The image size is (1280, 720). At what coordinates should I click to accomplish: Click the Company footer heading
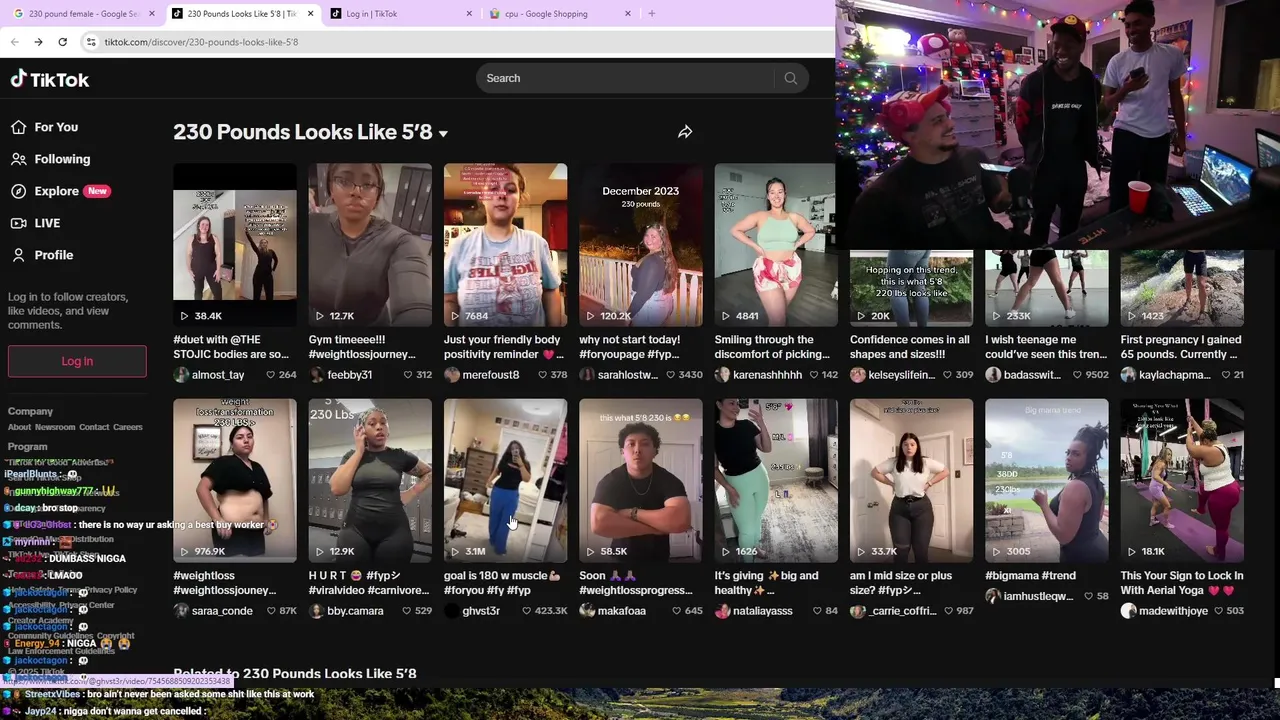click(30, 411)
